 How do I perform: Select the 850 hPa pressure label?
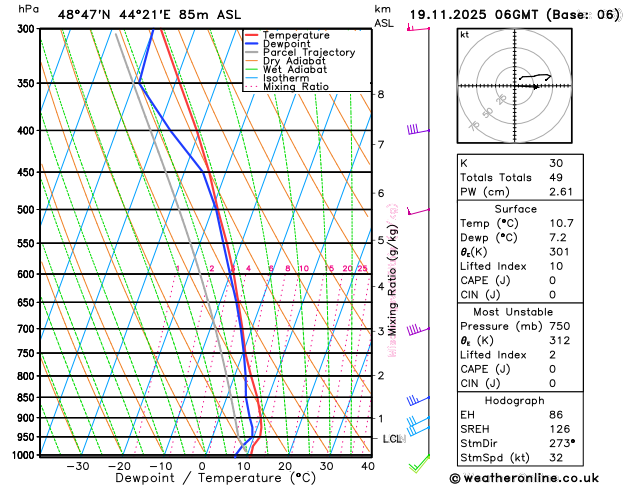point(28,397)
